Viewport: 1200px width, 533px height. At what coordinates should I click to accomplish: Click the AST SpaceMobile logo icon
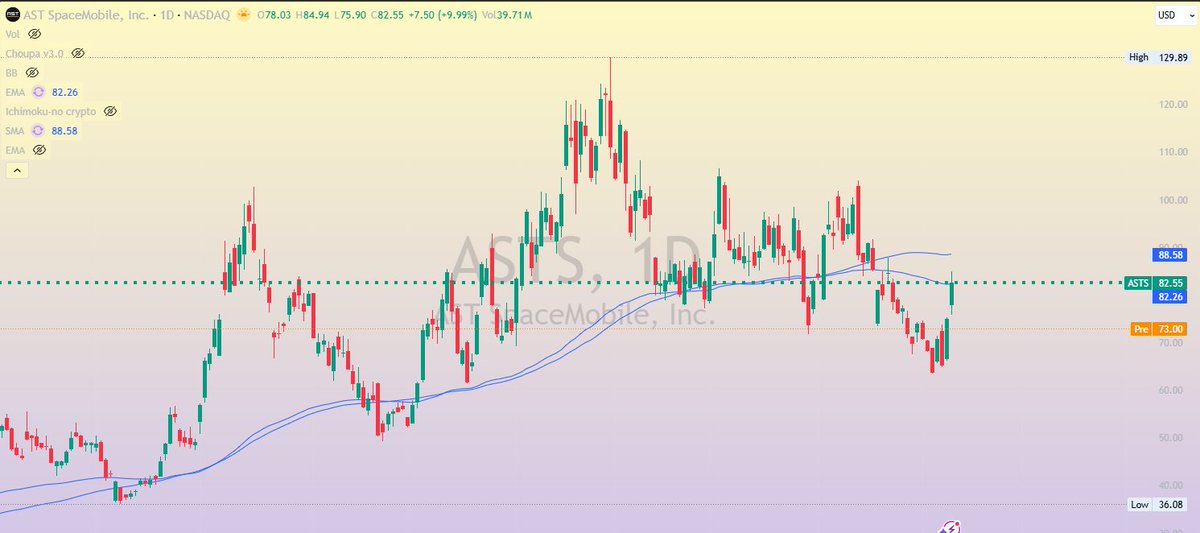(14, 15)
